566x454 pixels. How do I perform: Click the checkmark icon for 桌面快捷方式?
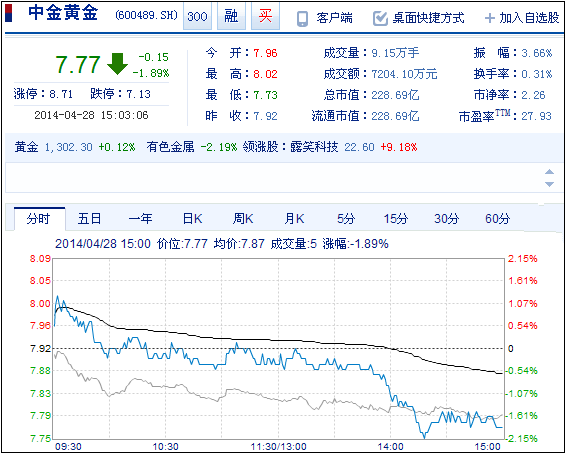coord(380,18)
